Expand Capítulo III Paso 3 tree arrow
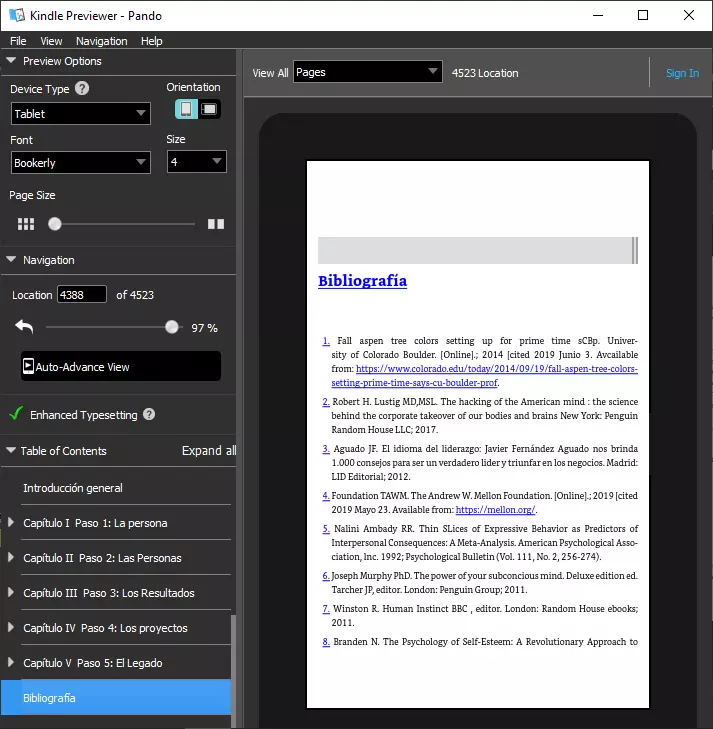Image resolution: width=713 pixels, height=729 pixels. click(x=11, y=592)
